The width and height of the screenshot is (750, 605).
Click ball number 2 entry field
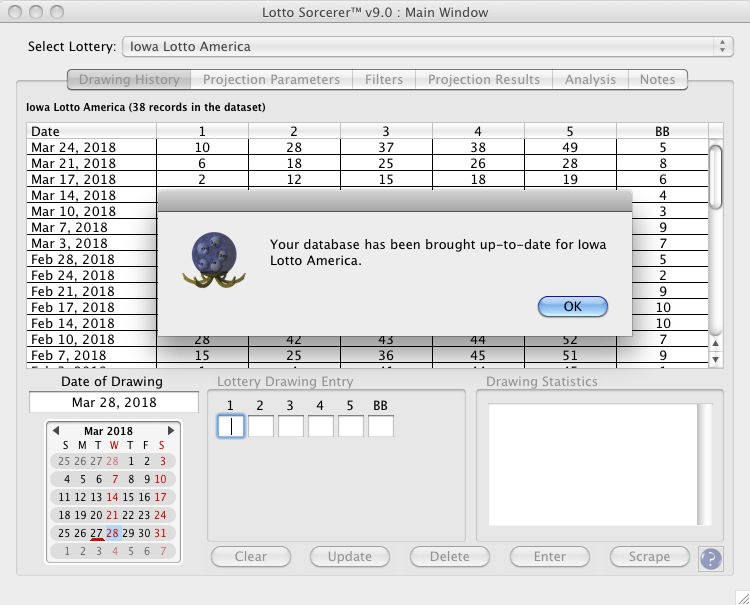tap(261, 426)
